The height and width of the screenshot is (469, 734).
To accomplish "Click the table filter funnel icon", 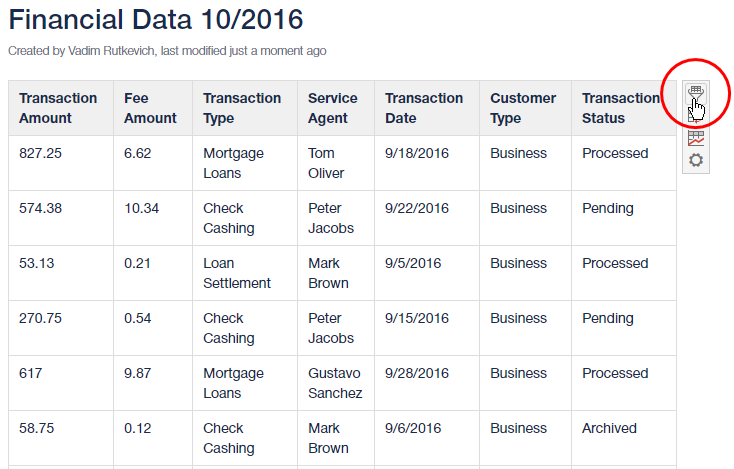I will tap(696, 93).
